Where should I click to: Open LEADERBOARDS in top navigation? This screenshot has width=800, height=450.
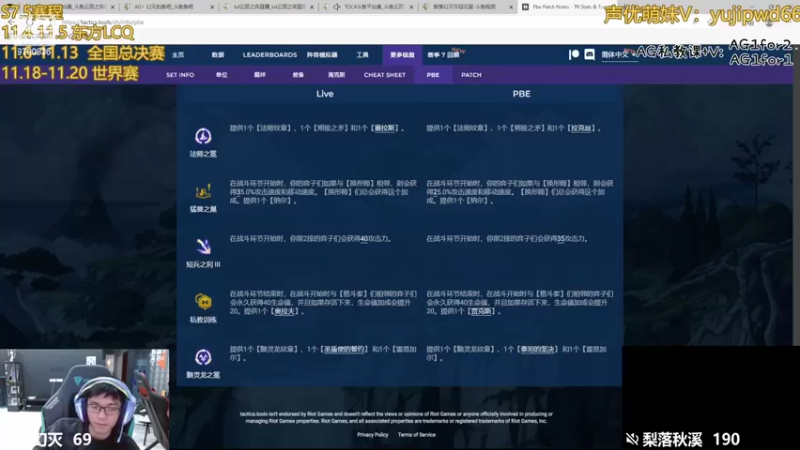269,55
